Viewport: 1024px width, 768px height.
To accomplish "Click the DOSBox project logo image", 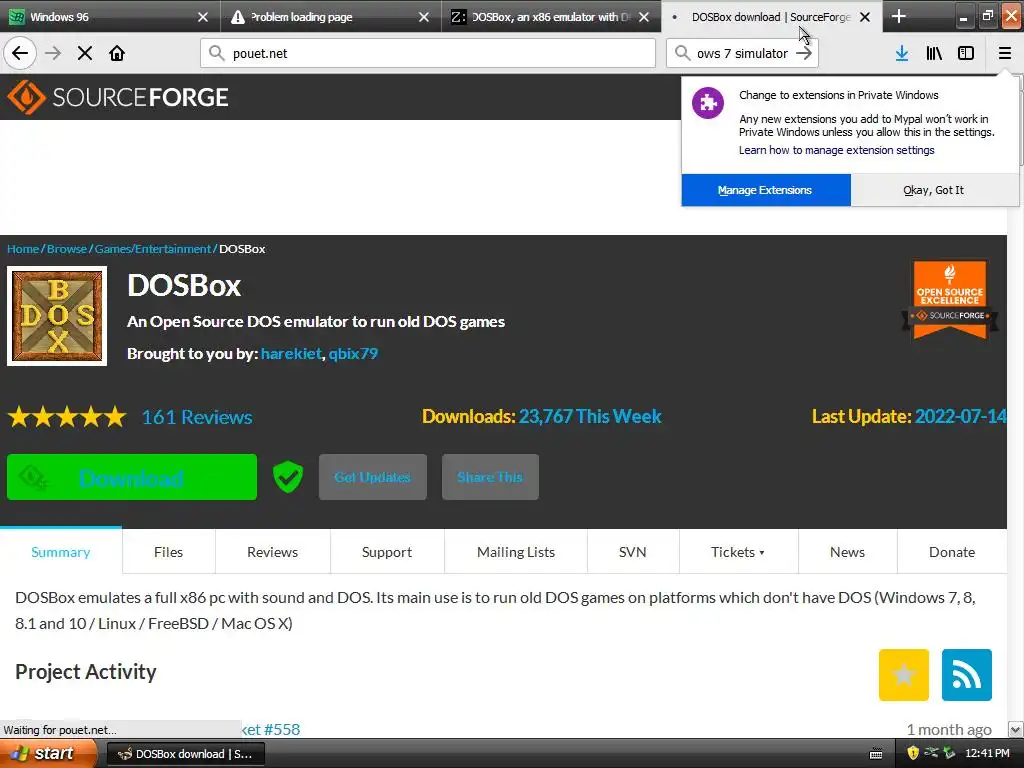I will 57,316.
